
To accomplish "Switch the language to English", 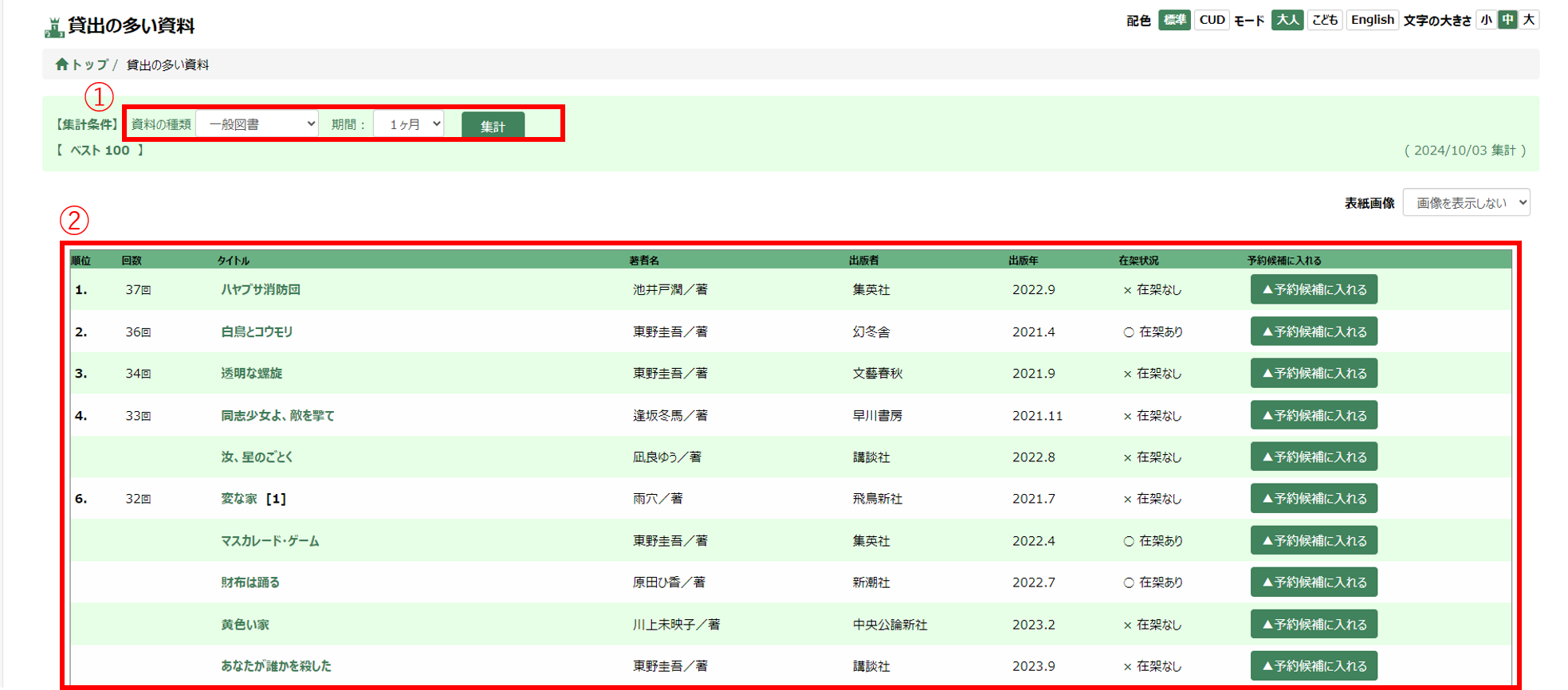I will [x=1372, y=20].
